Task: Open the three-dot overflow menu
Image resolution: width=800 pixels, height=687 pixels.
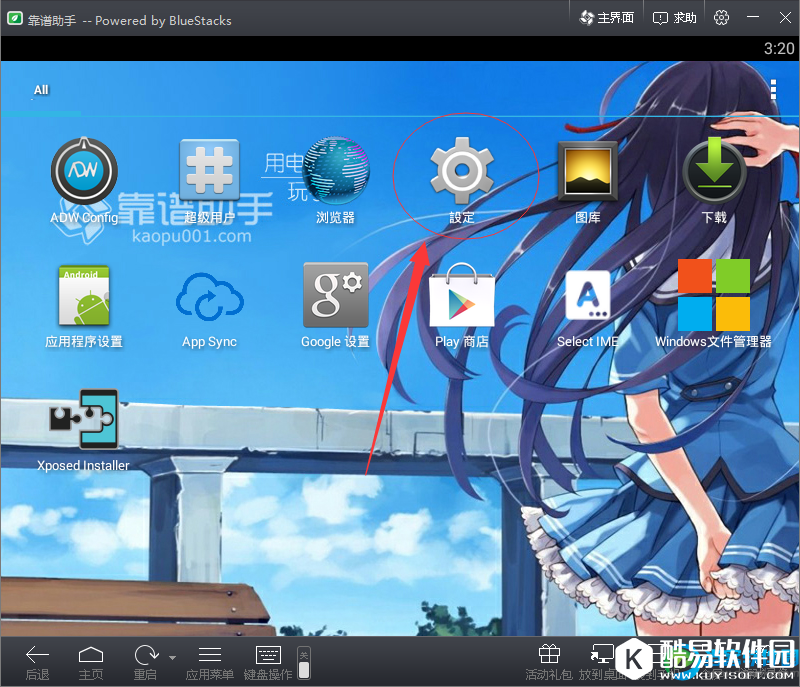Action: click(x=773, y=90)
